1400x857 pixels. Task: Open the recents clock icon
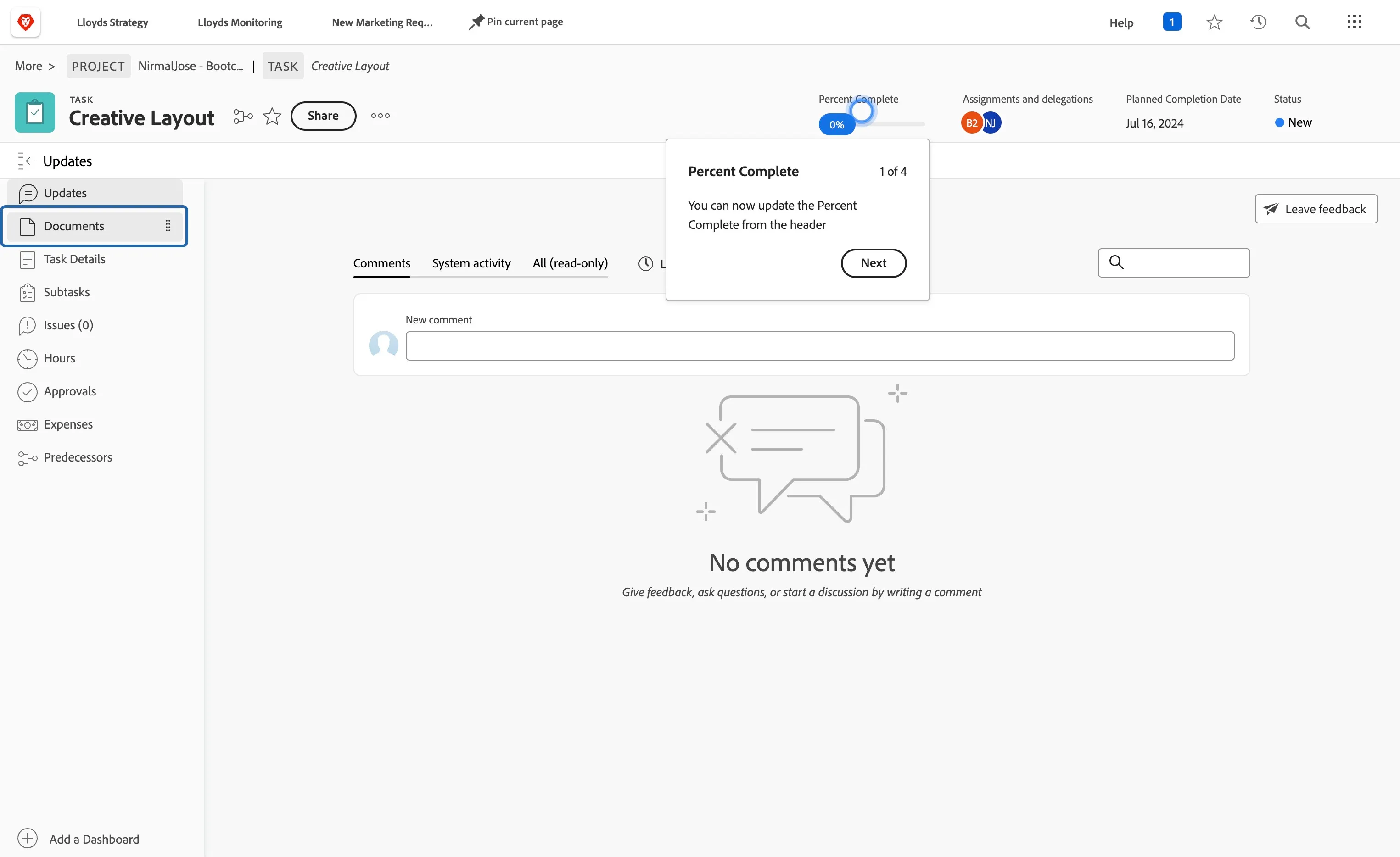coord(1258,22)
